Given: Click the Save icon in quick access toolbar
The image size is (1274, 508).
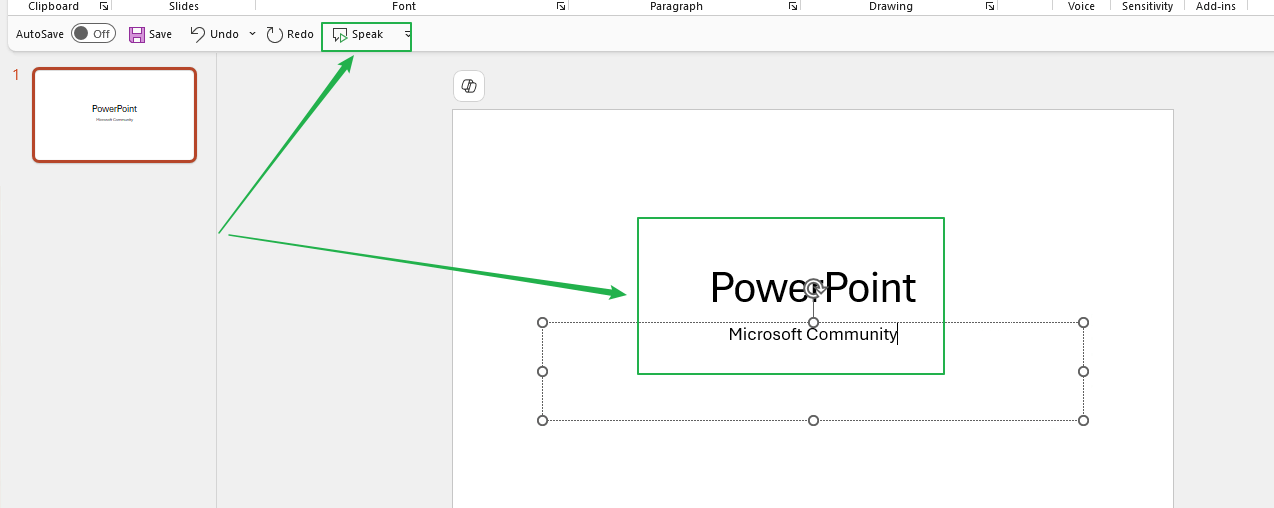Looking at the screenshot, I should [137, 34].
